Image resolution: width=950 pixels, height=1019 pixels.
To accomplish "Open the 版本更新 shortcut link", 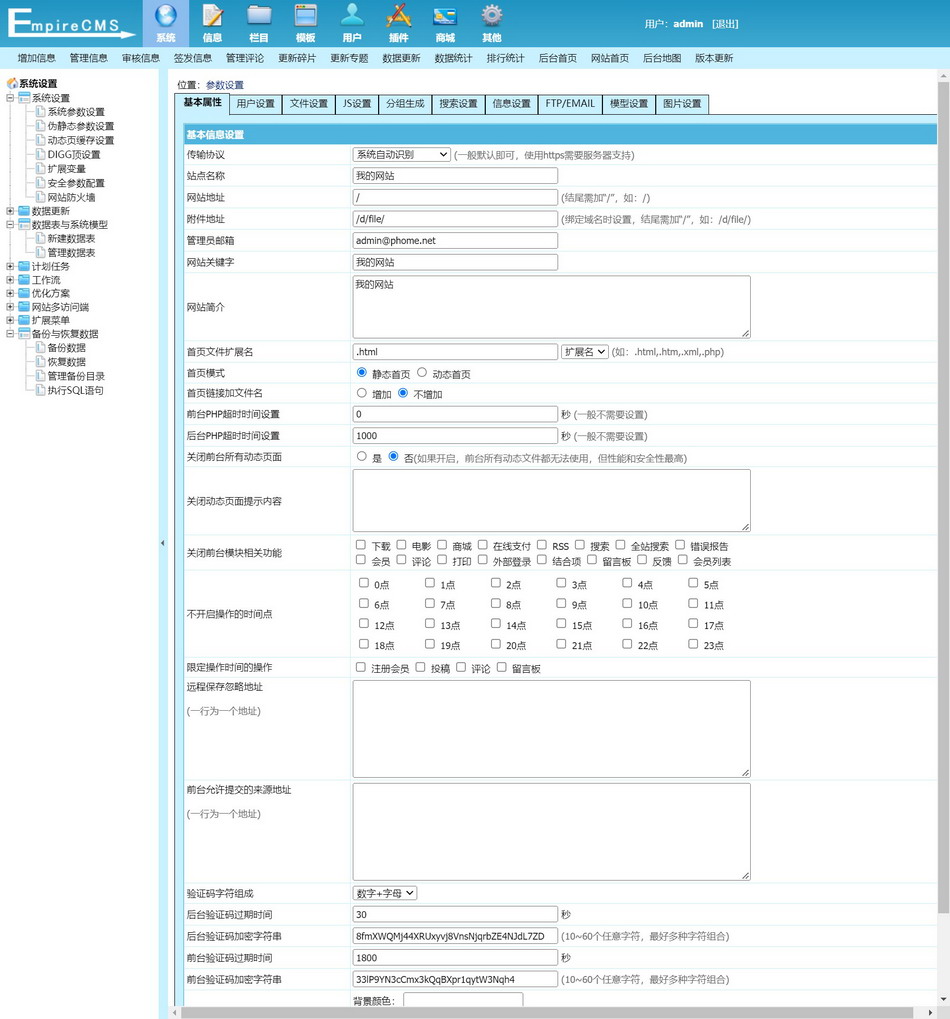I will pyautogui.click(x=714, y=58).
